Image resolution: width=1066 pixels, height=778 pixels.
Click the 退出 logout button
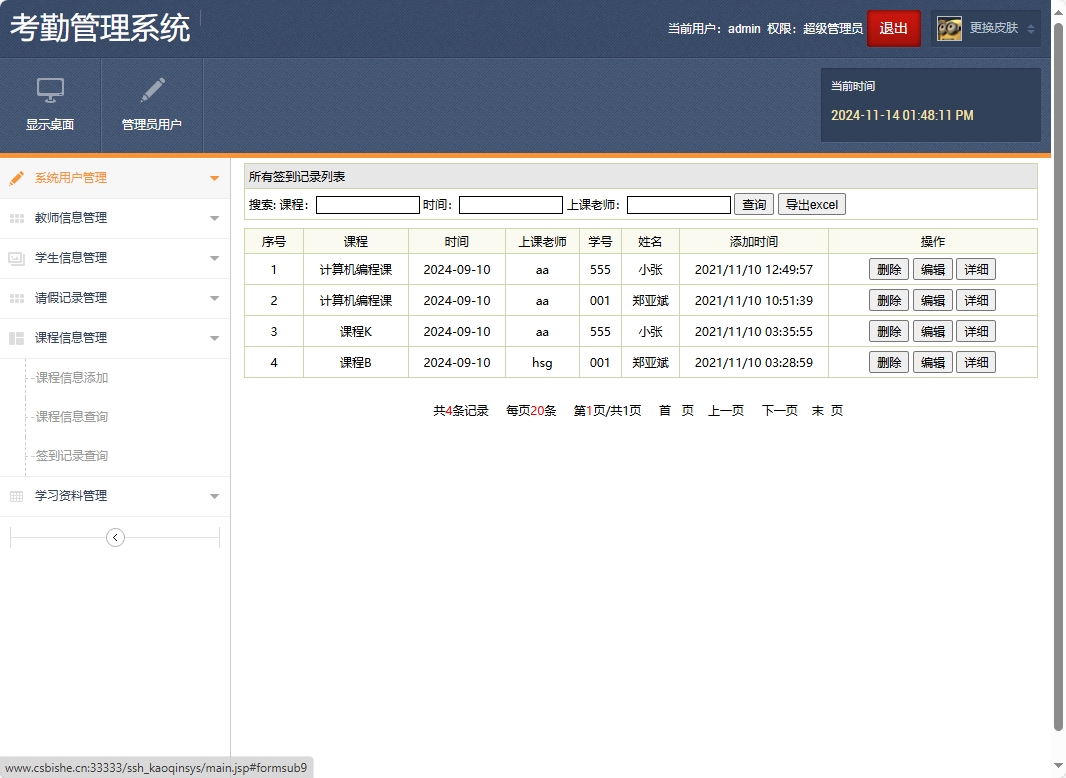pos(893,28)
